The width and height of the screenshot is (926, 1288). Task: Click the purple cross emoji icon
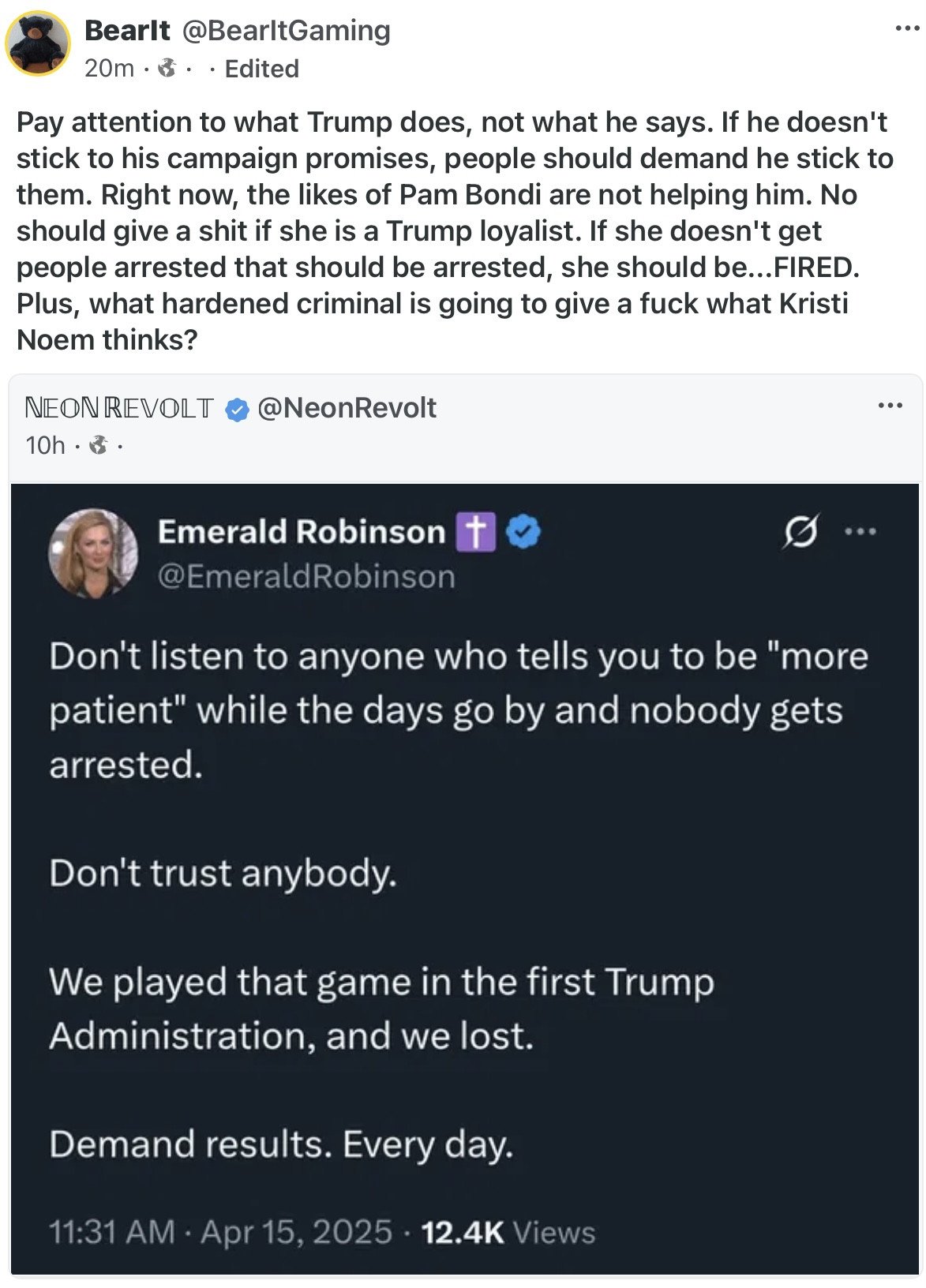[475, 532]
